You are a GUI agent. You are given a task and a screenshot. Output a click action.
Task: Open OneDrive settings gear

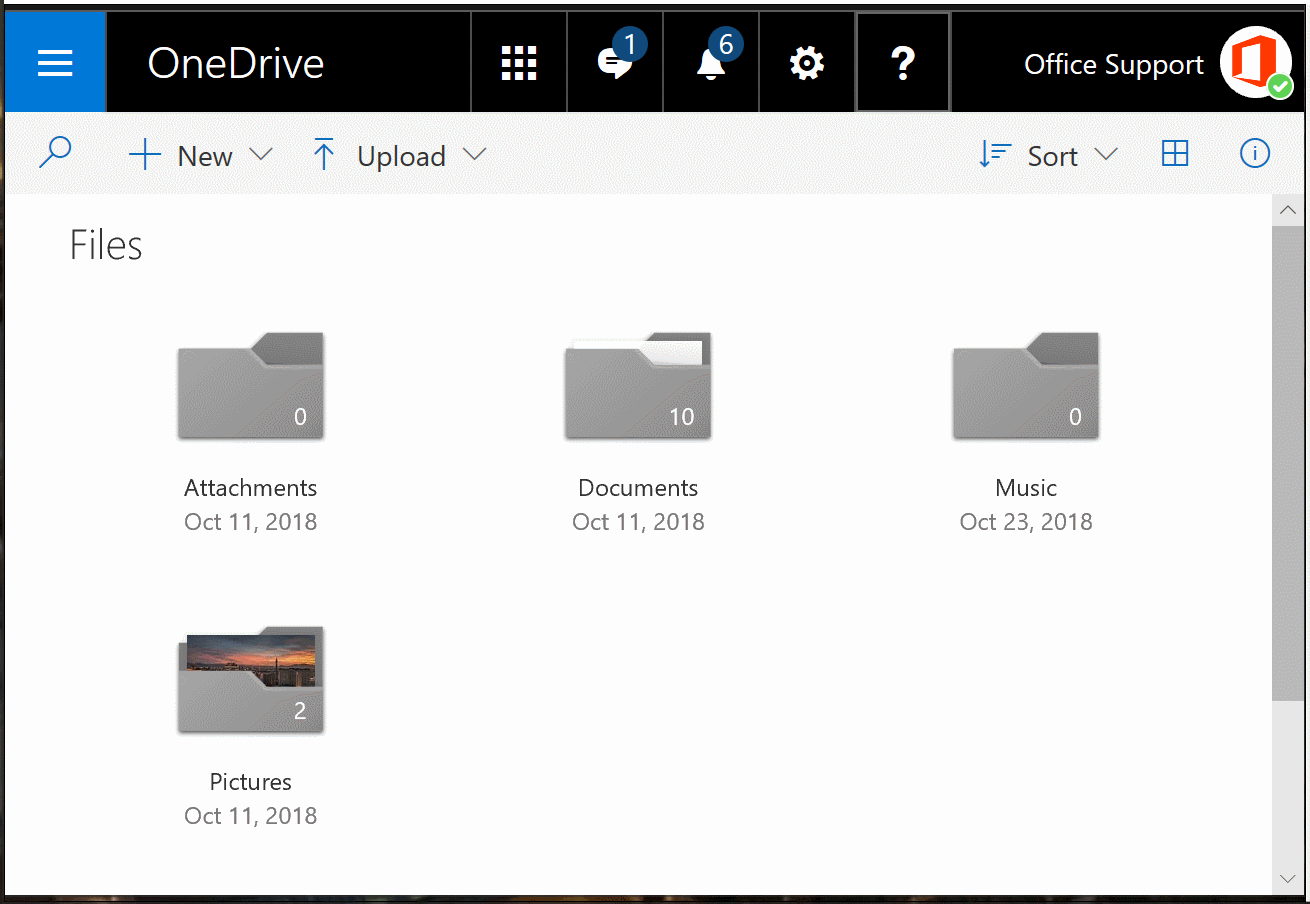806,62
